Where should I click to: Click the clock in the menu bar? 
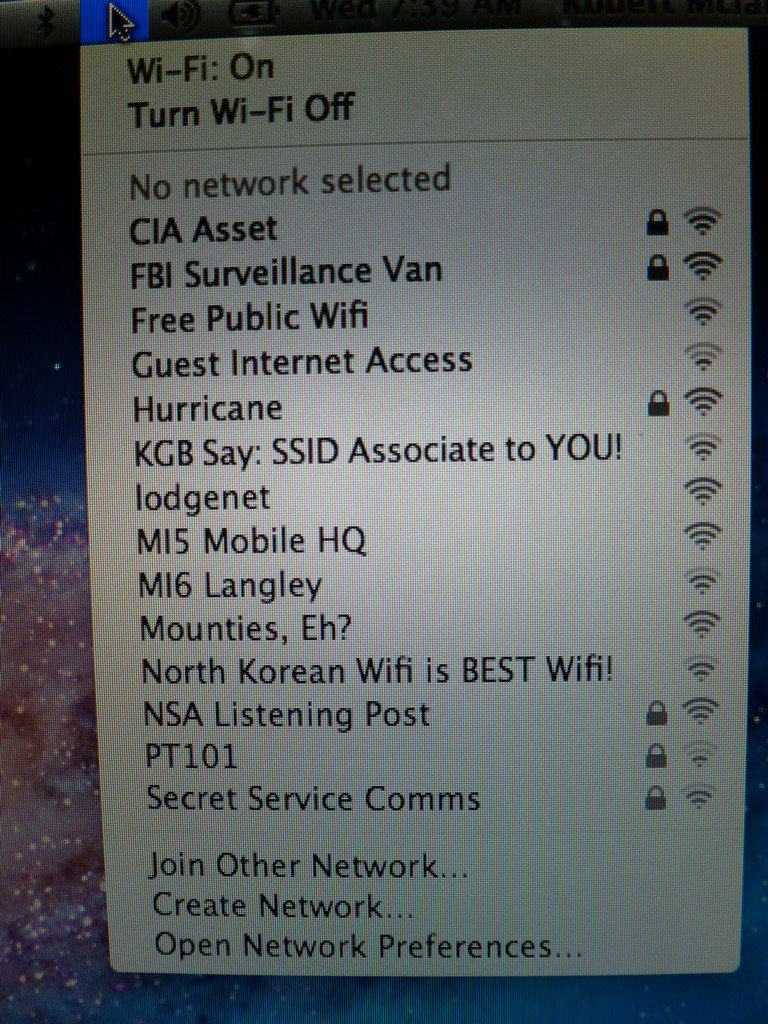point(415,9)
